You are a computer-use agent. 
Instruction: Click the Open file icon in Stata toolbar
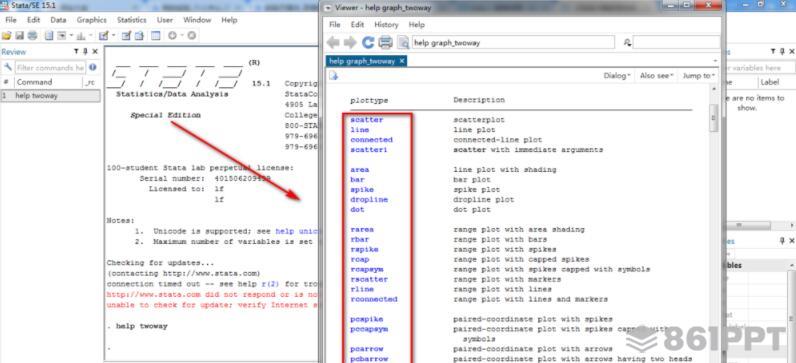tap(6, 35)
